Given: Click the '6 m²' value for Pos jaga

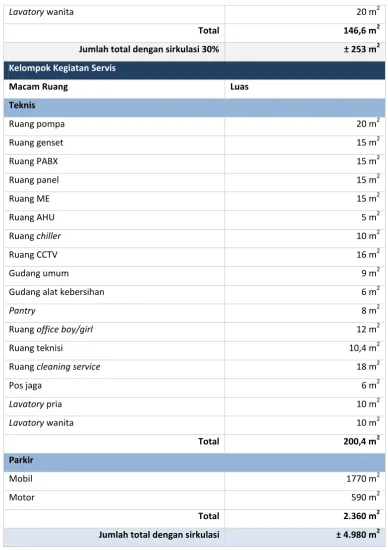Looking at the screenshot, I should pos(370,385).
